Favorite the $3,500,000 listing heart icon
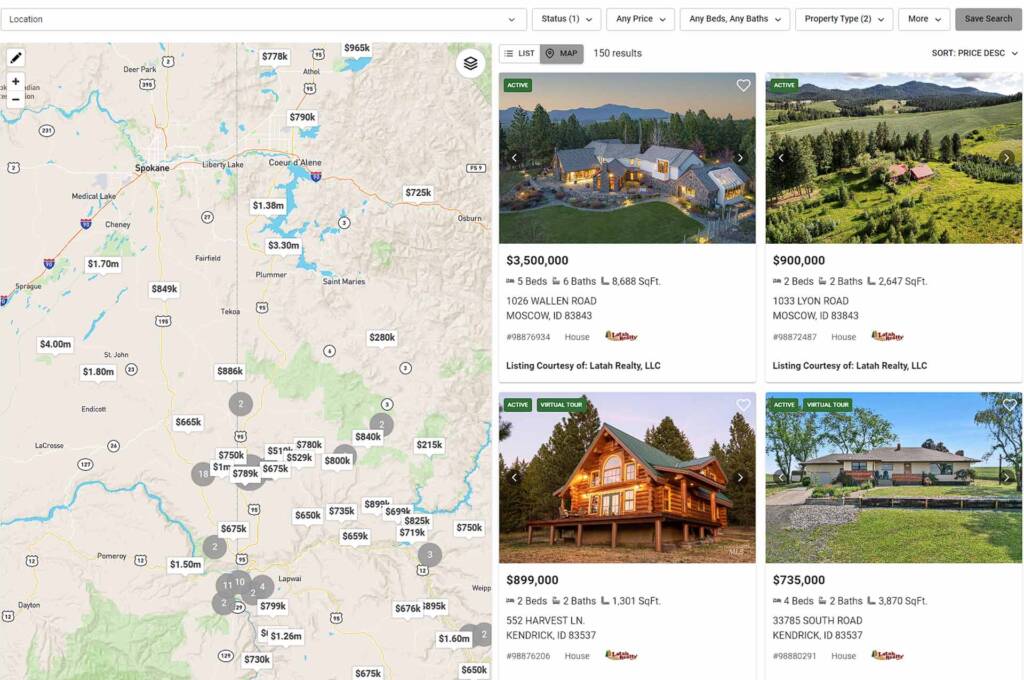 pos(743,86)
